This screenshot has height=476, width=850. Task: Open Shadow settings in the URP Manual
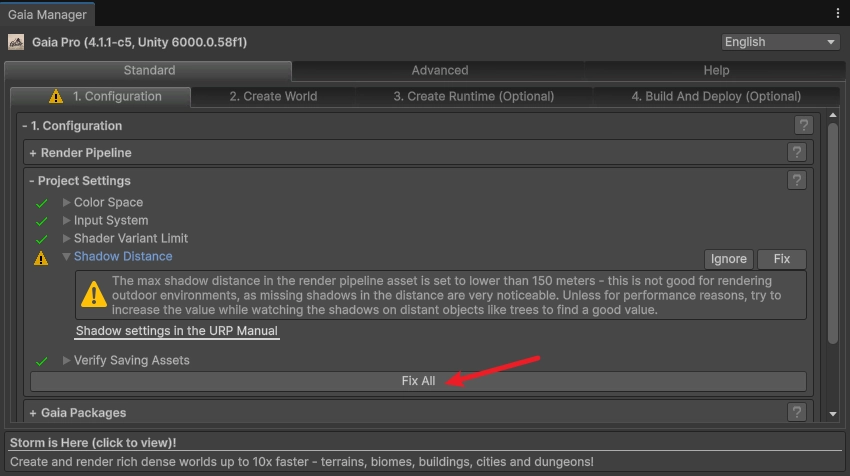click(x=177, y=331)
